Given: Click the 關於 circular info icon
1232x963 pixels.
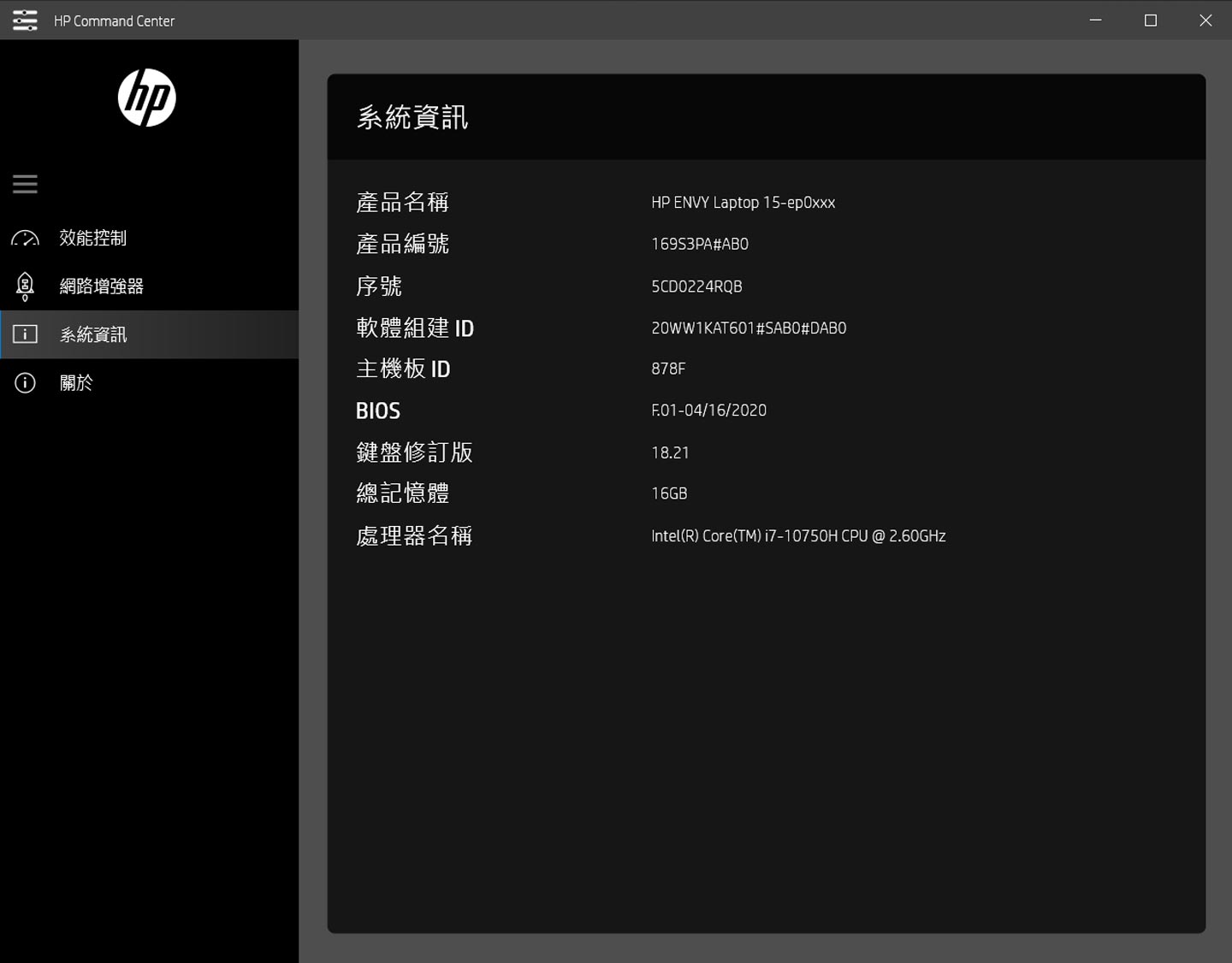Looking at the screenshot, I should point(24,382).
